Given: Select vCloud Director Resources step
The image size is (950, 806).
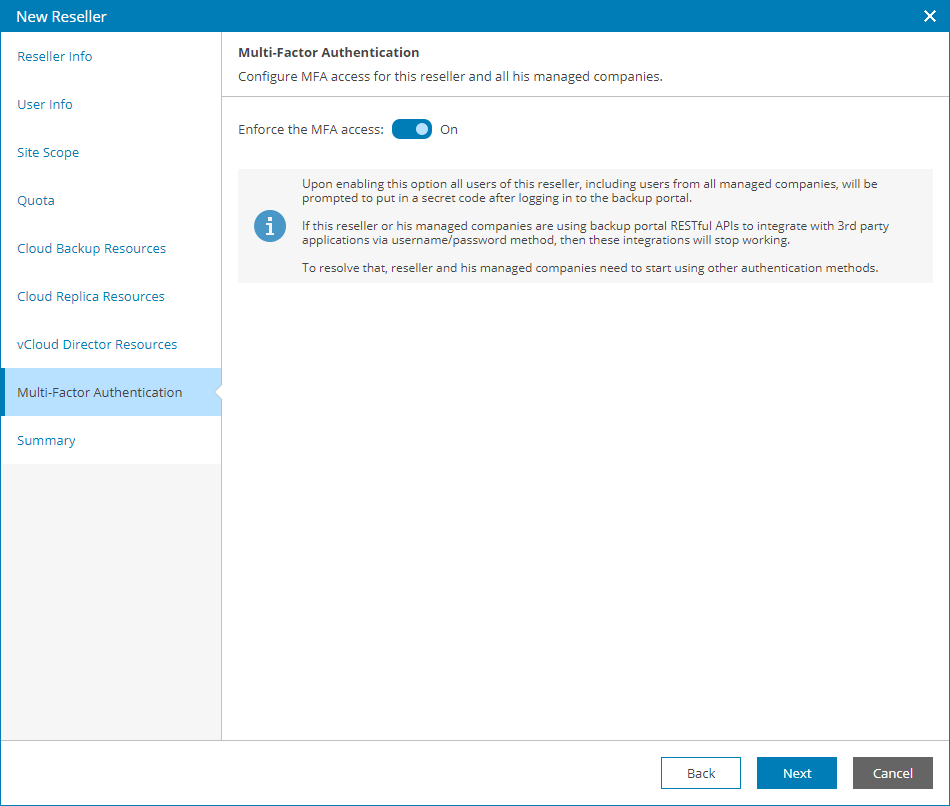Looking at the screenshot, I should 97,345.
